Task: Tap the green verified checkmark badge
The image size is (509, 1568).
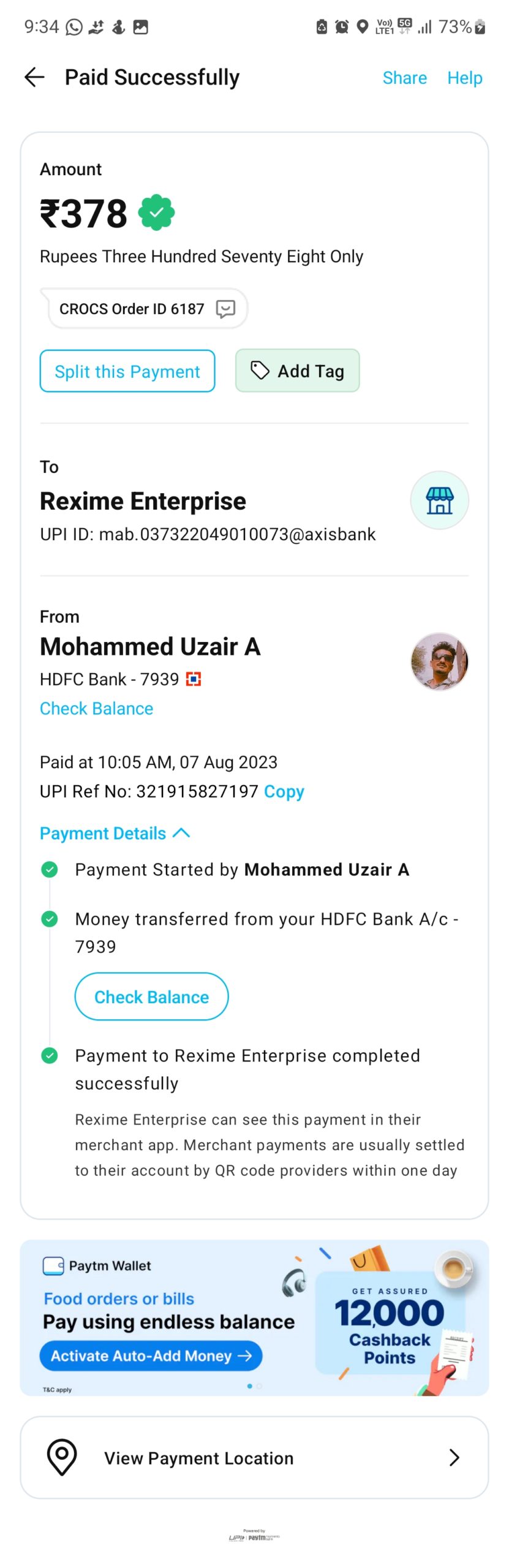Action: pos(157,213)
